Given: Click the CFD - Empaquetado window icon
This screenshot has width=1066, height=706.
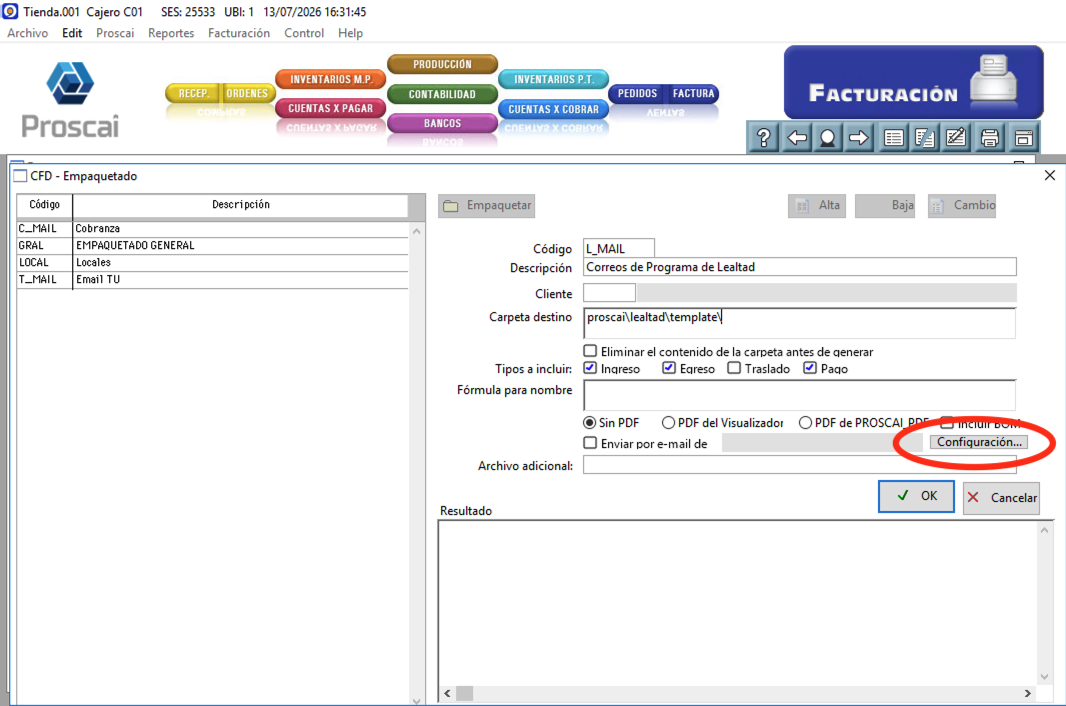Looking at the screenshot, I should coord(20,176).
